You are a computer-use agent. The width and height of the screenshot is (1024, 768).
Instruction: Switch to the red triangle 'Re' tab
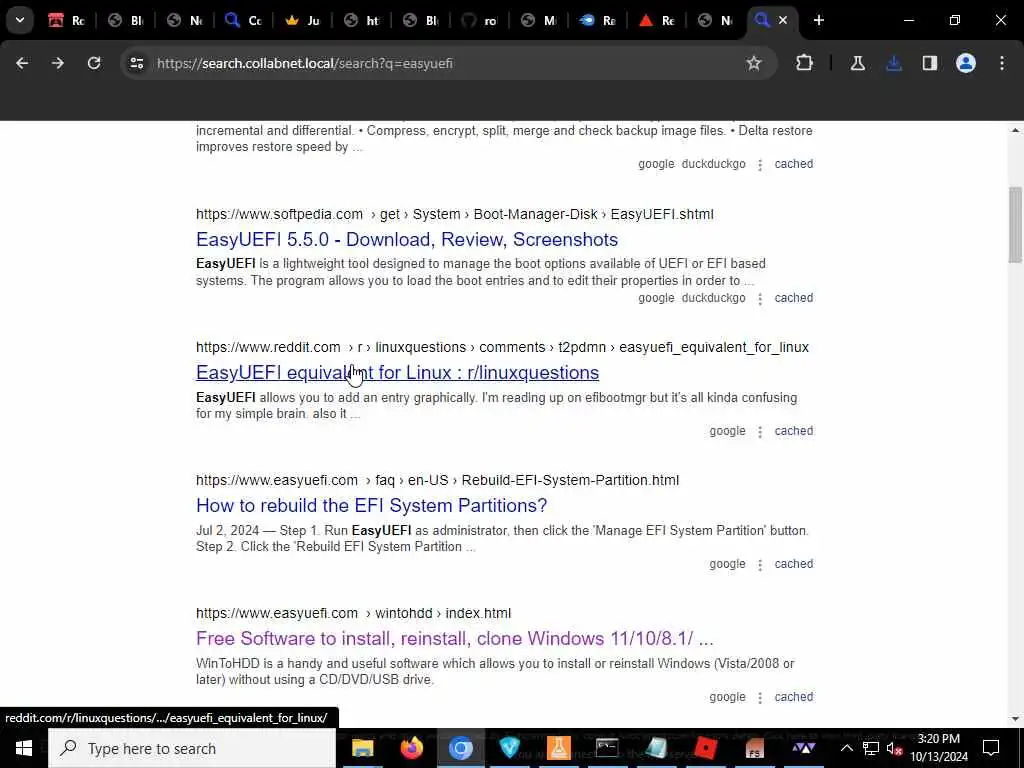[x=656, y=20]
